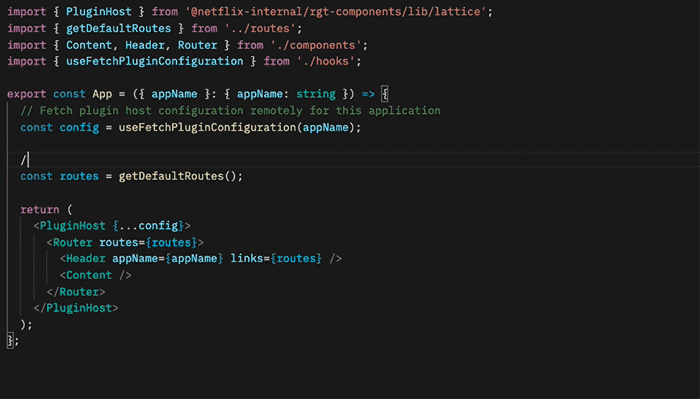Click Content in the components import
This screenshot has height=399, width=700.
coord(89,45)
